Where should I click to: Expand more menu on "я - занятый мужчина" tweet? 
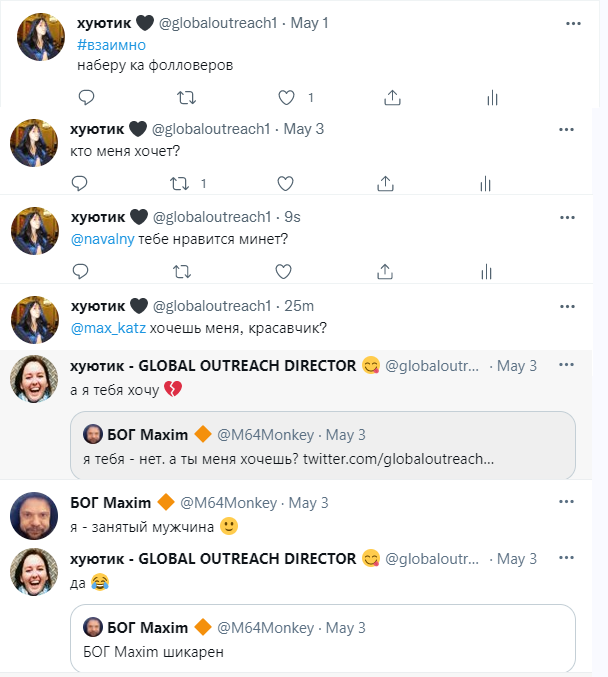tap(567, 502)
